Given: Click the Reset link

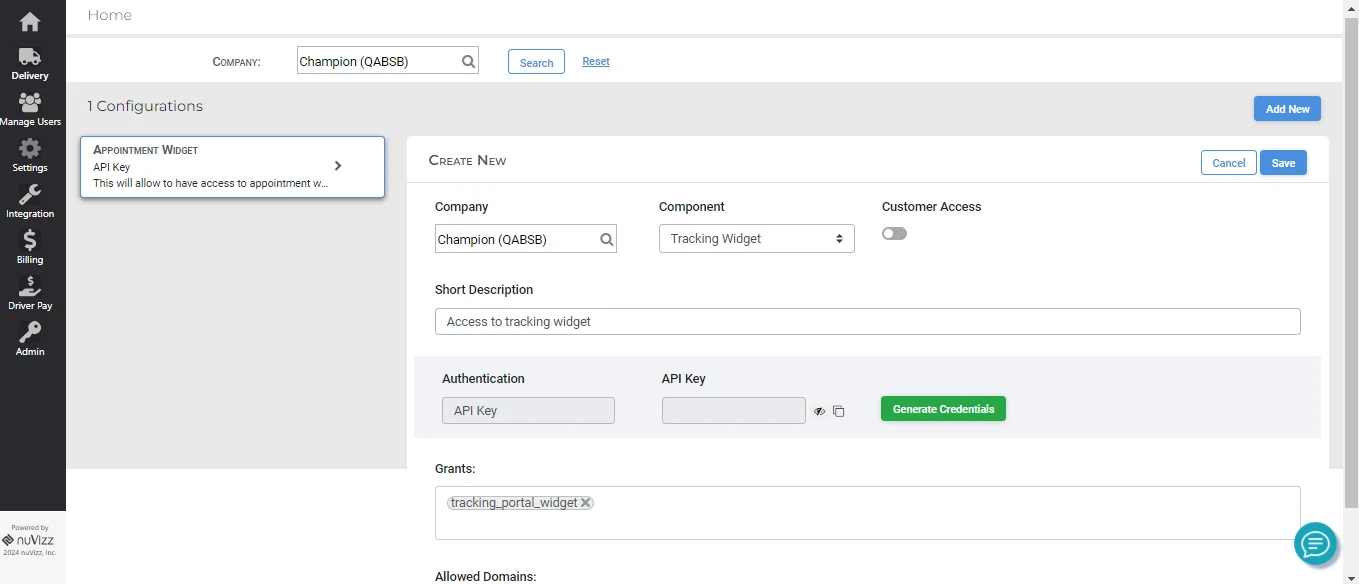Looking at the screenshot, I should click(596, 61).
